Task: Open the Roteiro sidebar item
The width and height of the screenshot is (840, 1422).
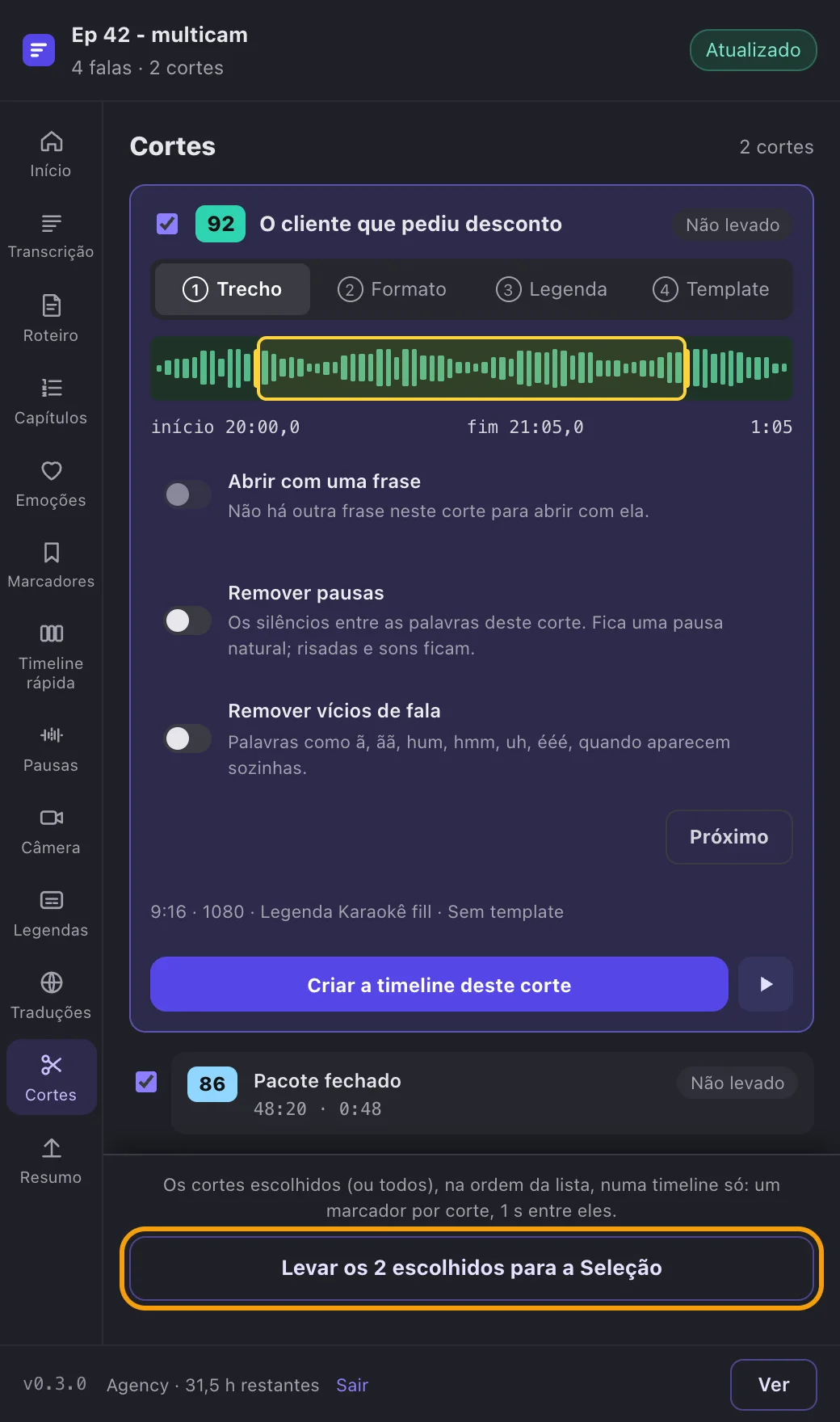Action: pos(51,319)
